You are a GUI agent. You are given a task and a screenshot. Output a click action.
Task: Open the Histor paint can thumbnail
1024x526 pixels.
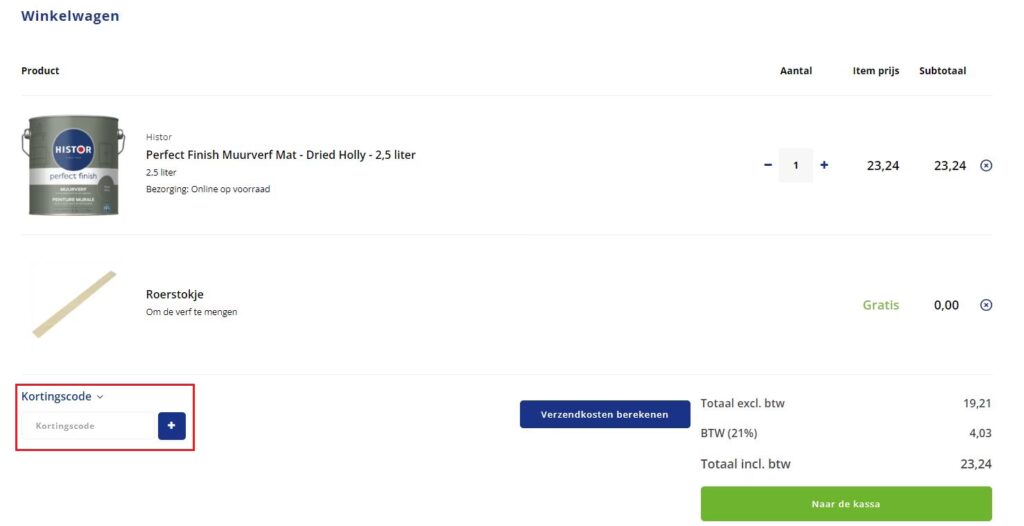pyautogui.click(x=73, y=165)
